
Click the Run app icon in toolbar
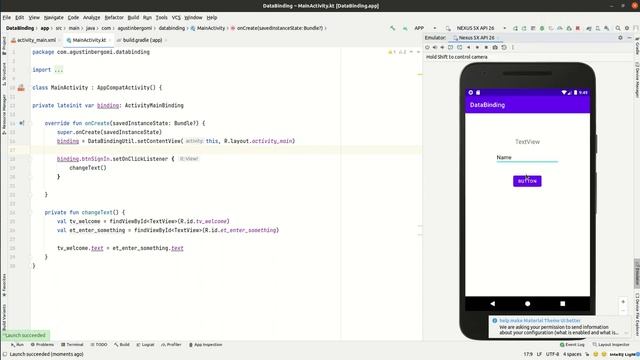click(515, 28)
